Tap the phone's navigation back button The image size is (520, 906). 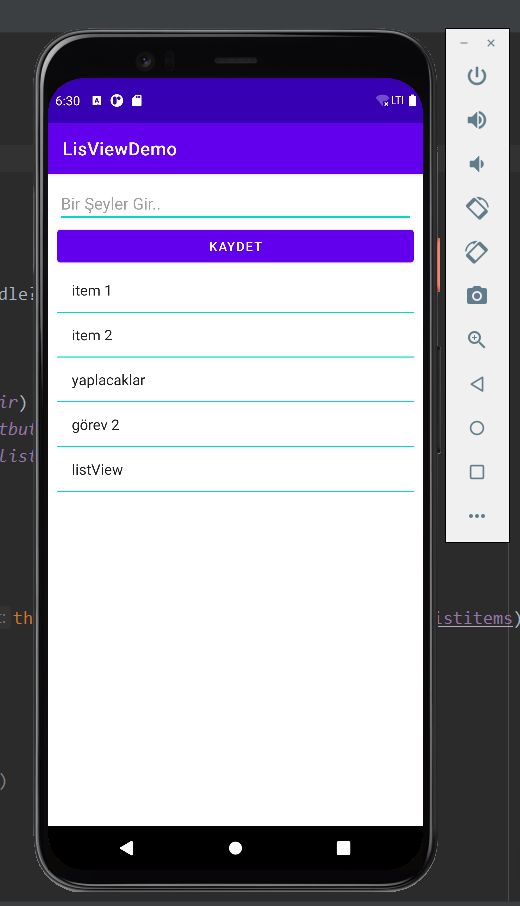pyautogui.click(x=127, y=848)
